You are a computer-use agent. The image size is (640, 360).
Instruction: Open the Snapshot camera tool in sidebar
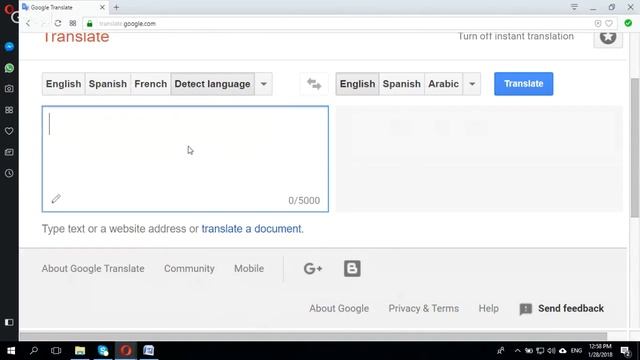tap(9, 89)
